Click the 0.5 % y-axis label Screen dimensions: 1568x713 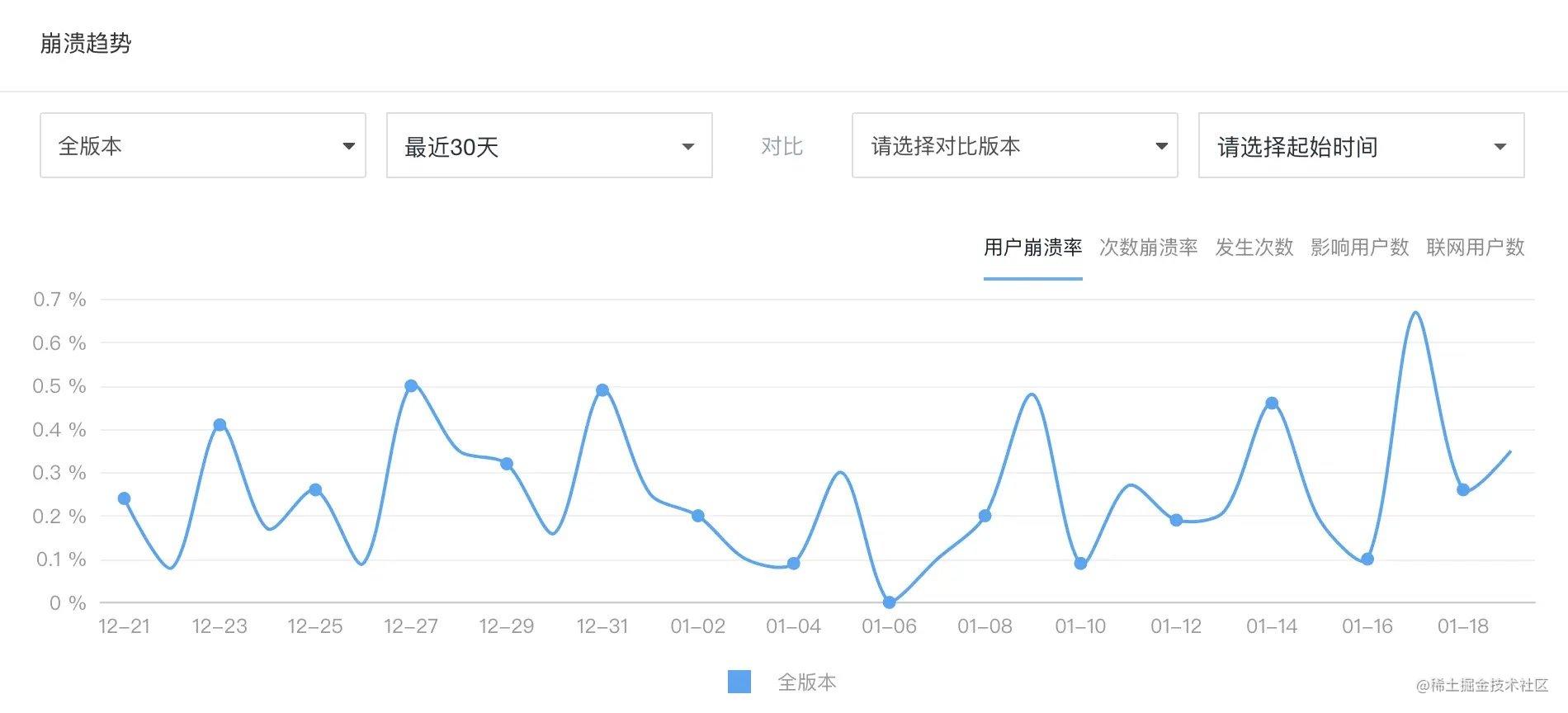59,386
